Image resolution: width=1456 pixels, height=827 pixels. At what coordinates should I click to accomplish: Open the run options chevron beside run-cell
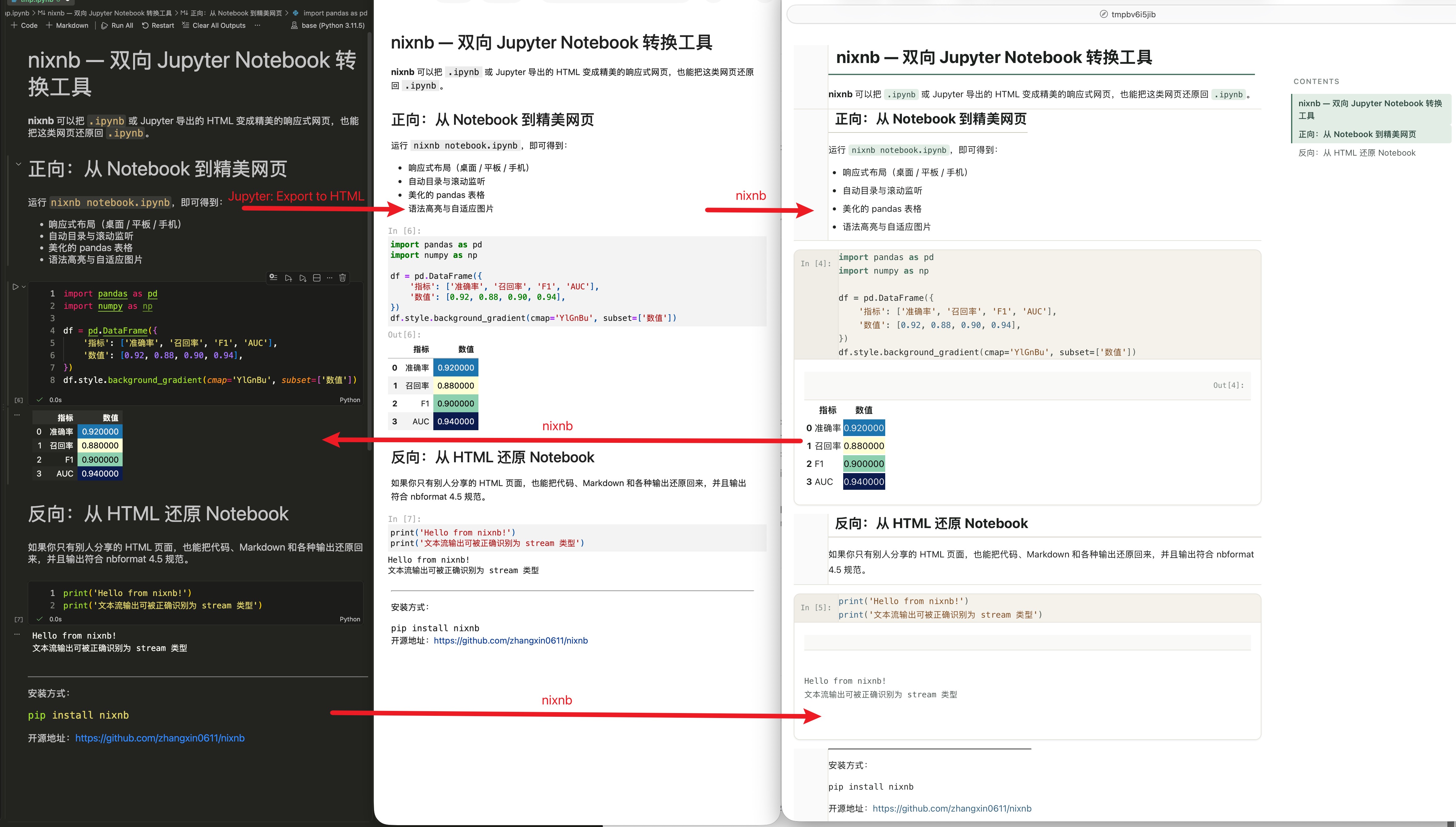click(x=24, y=287)
